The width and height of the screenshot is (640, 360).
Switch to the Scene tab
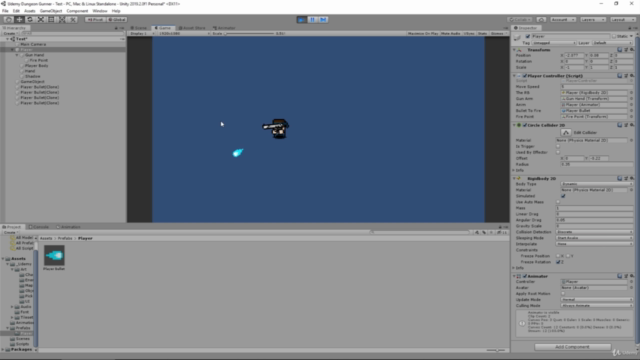pos(139,28)
